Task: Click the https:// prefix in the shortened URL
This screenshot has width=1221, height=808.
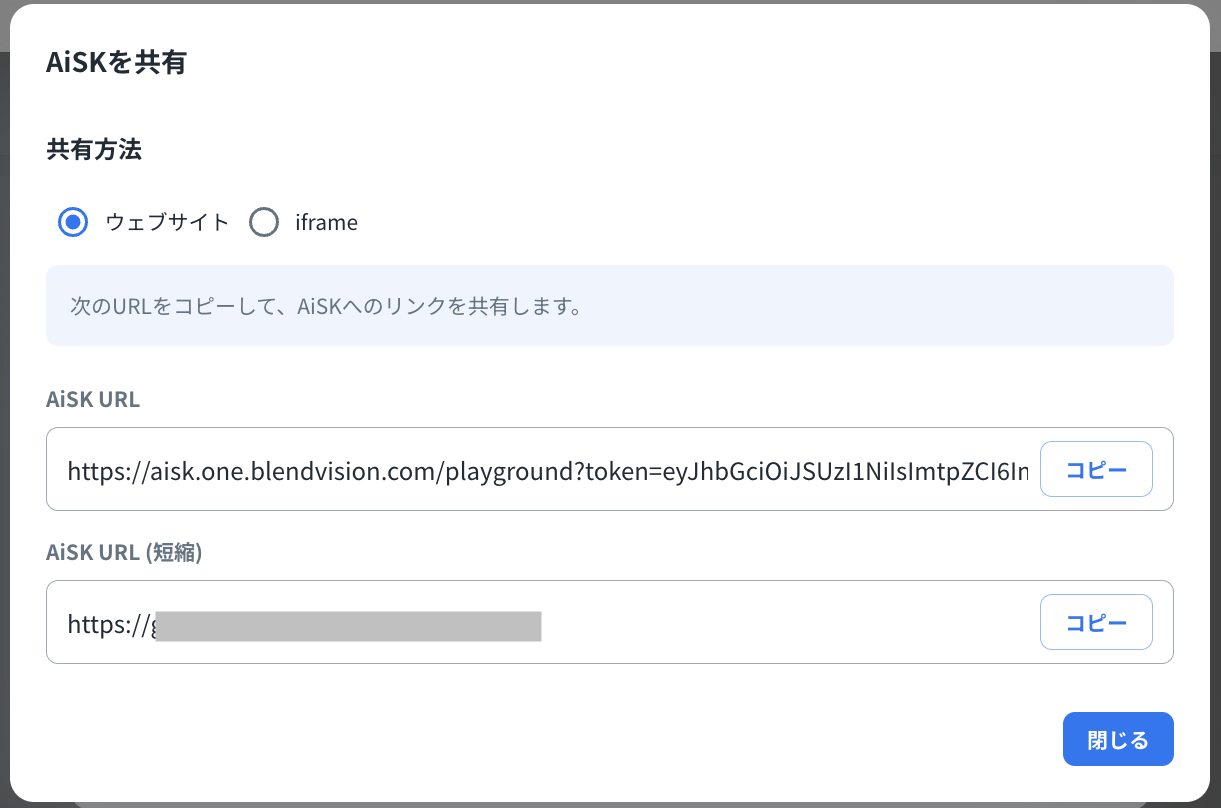Action: (x=107, y=626)
